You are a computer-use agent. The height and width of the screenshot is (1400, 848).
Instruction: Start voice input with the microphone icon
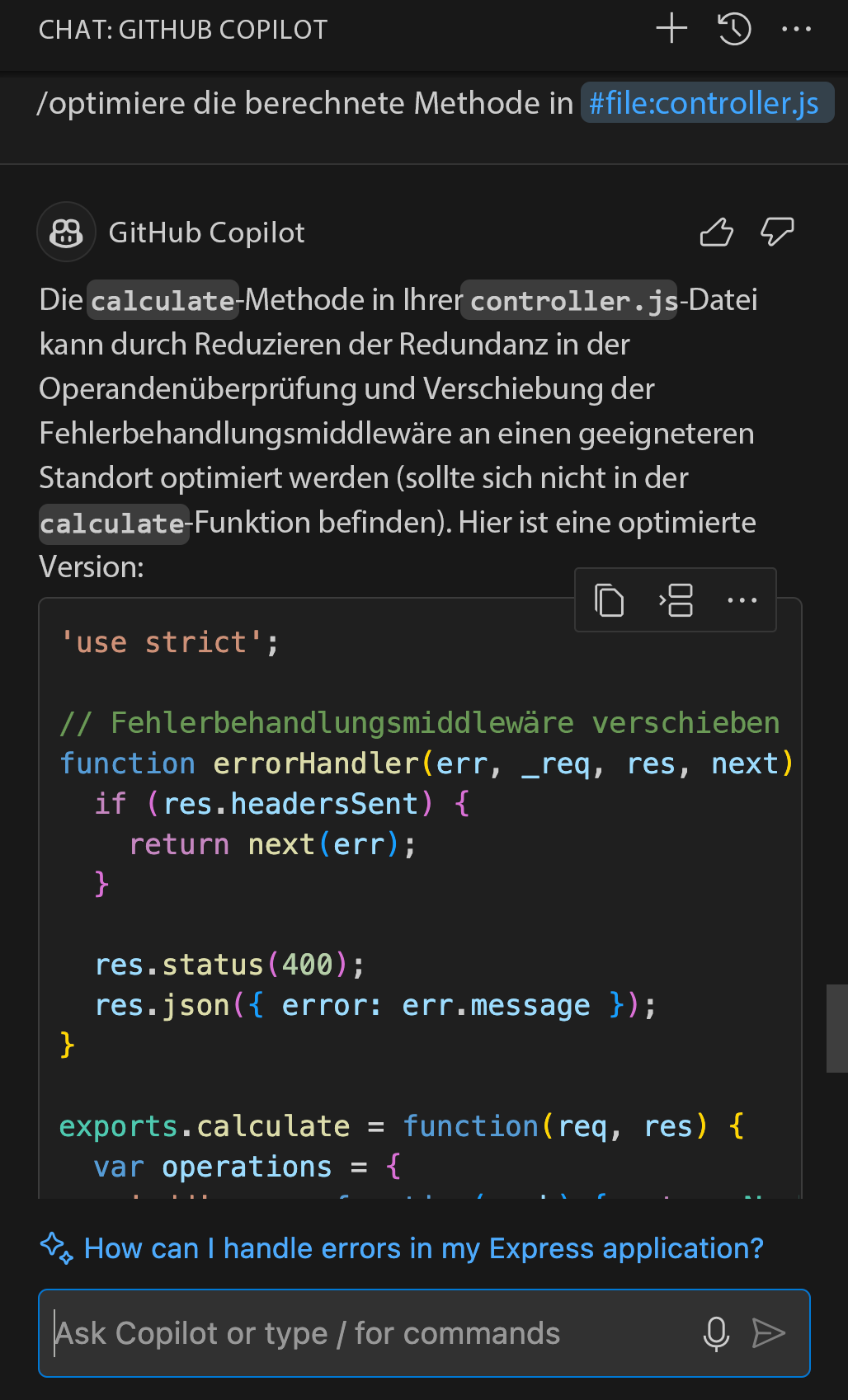pos(716,1333)
